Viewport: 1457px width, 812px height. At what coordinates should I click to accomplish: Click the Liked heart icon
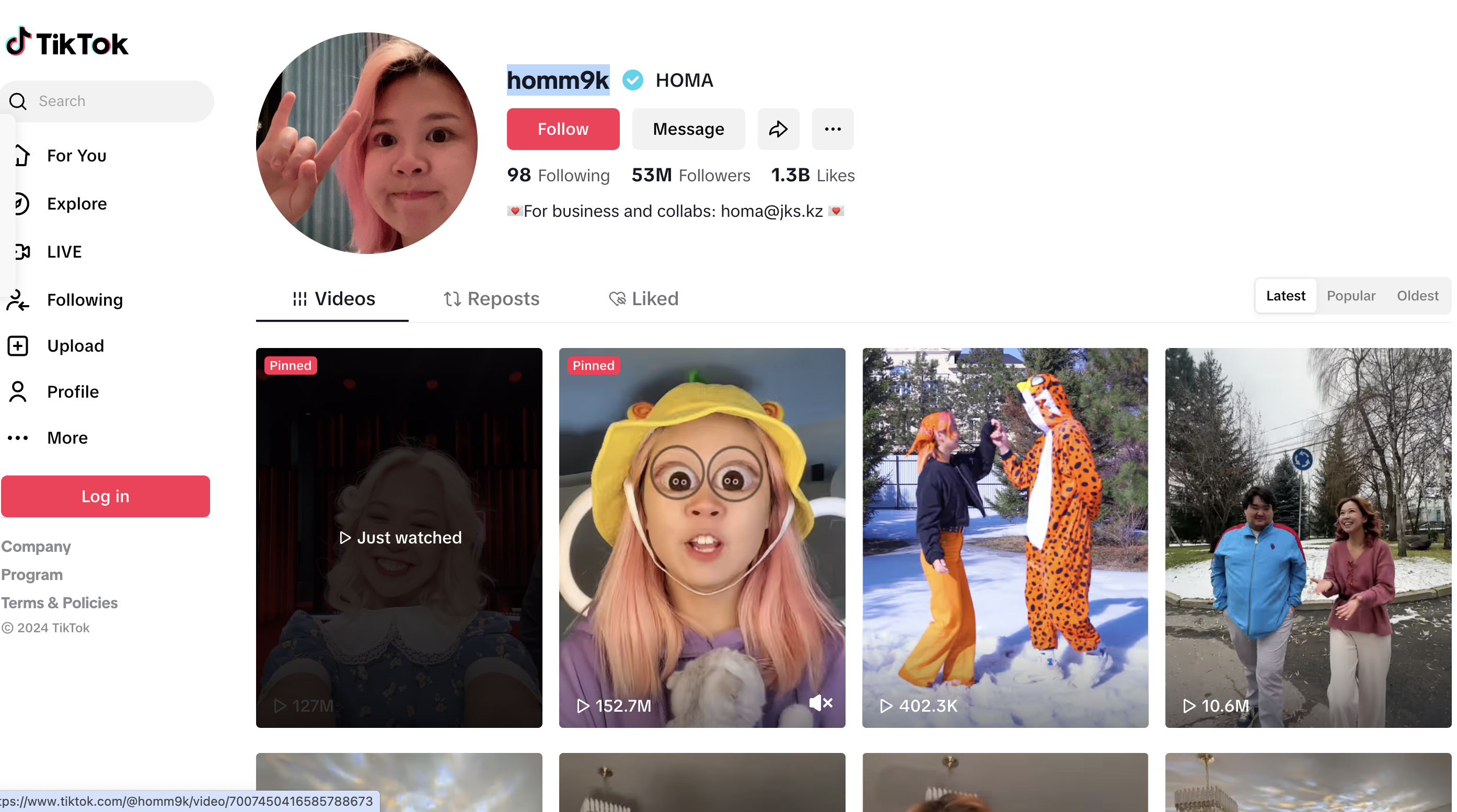click(617, 298)
